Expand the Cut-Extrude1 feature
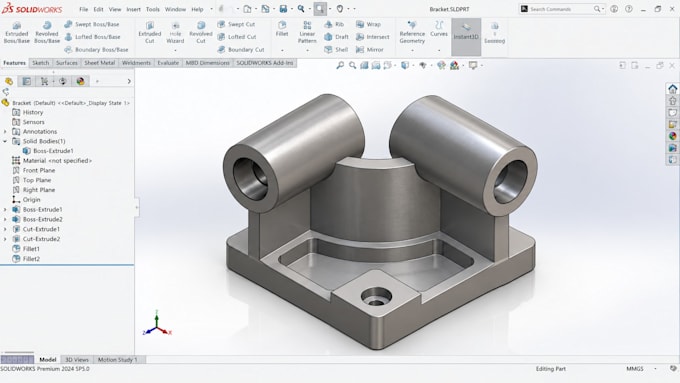The height and width of the screenshot is (383, 680). click(5, 229)
